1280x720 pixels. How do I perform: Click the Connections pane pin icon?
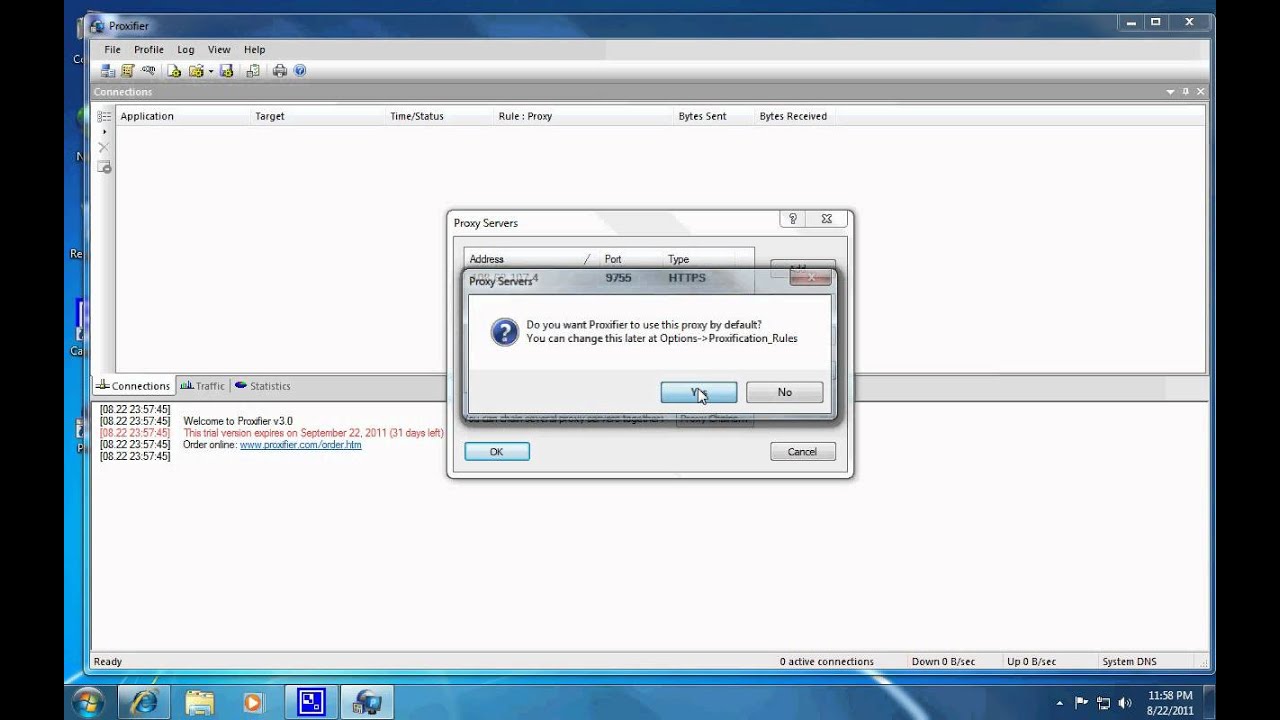pos(1186,92)
